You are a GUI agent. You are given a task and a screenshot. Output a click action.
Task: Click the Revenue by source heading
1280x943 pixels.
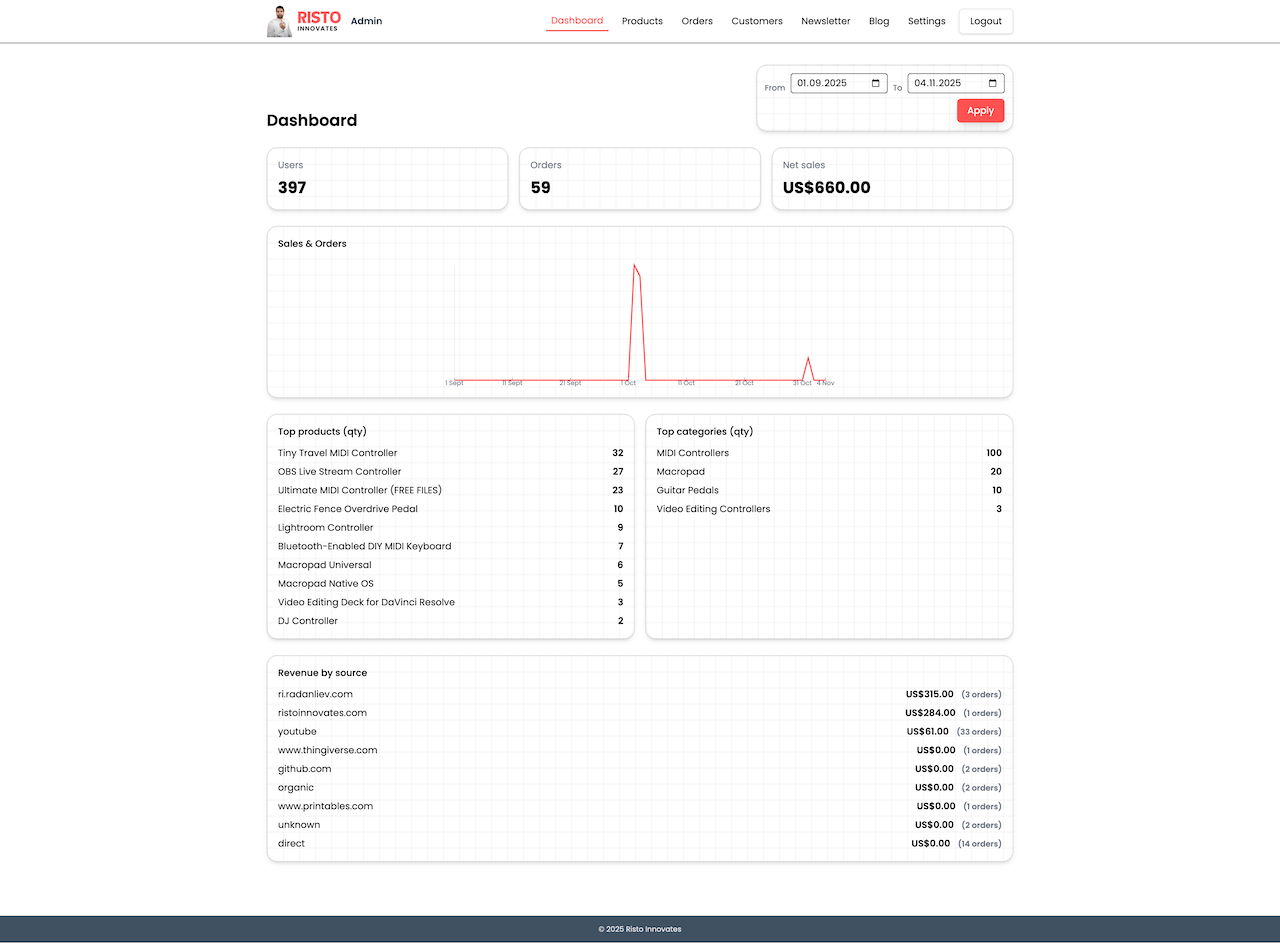(x=322, y=673)
